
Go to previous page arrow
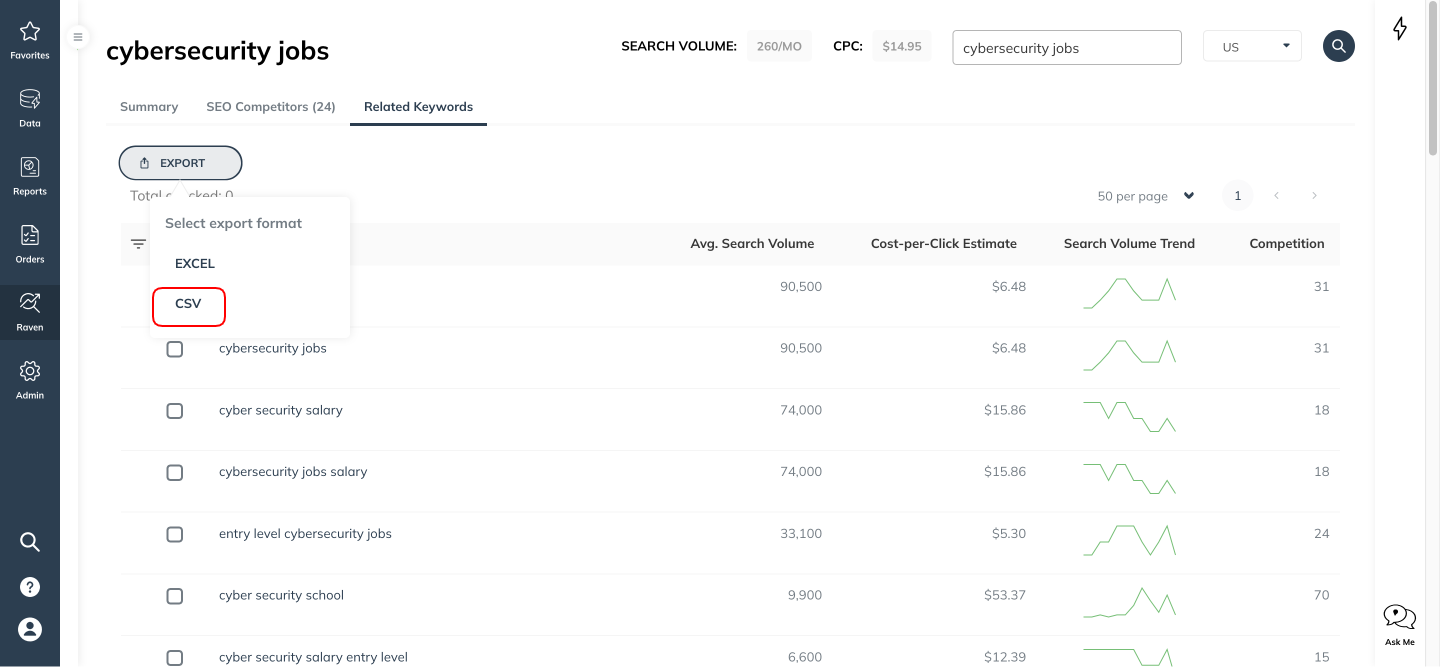click(x=1276, y=196)
